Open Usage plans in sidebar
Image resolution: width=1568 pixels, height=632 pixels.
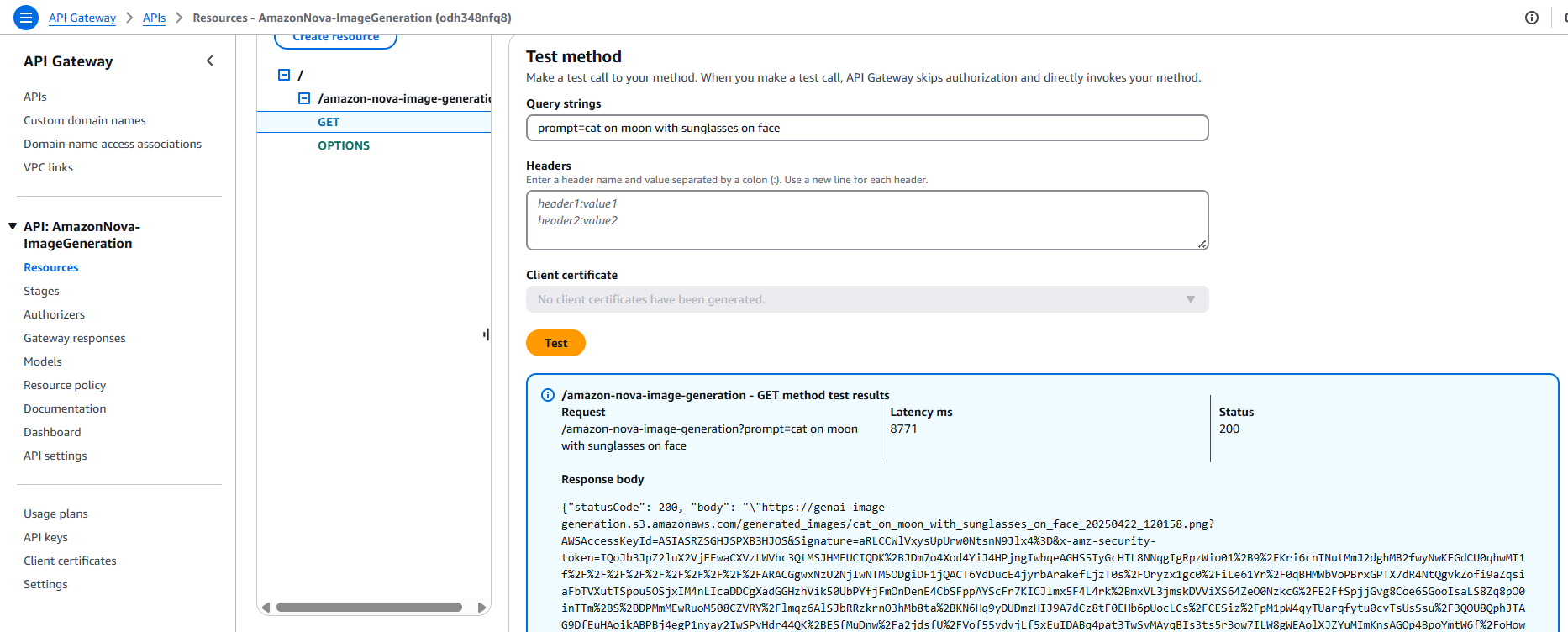(55, 513)
